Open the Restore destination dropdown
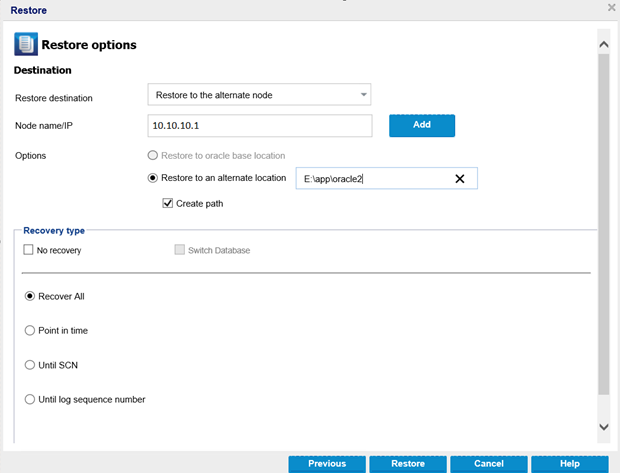The height and width of the screenshot is (473, 620). 259,95
